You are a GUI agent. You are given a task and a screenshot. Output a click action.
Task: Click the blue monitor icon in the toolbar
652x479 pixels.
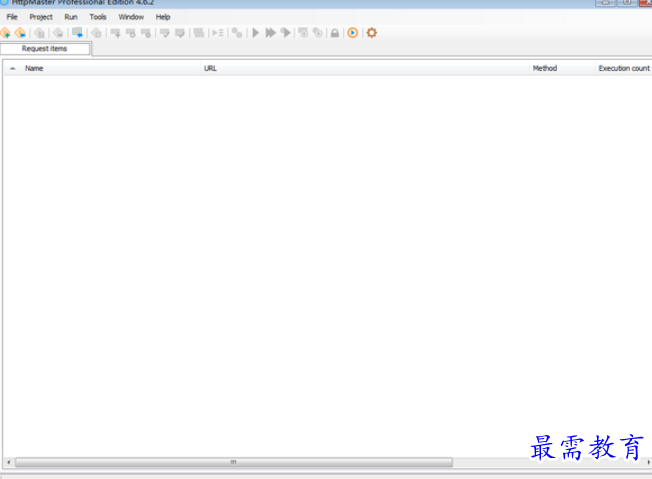point(77,32)
